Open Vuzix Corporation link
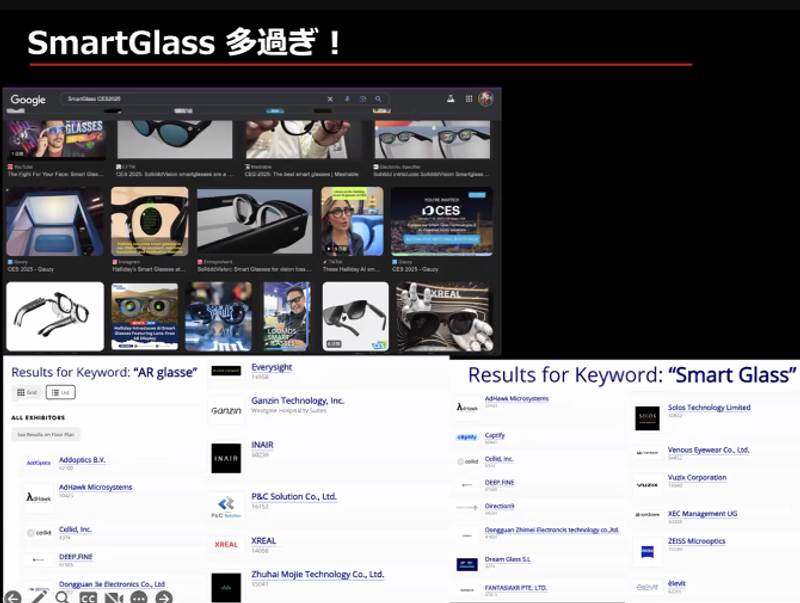The image size is (800, 603). click(697, 478)
